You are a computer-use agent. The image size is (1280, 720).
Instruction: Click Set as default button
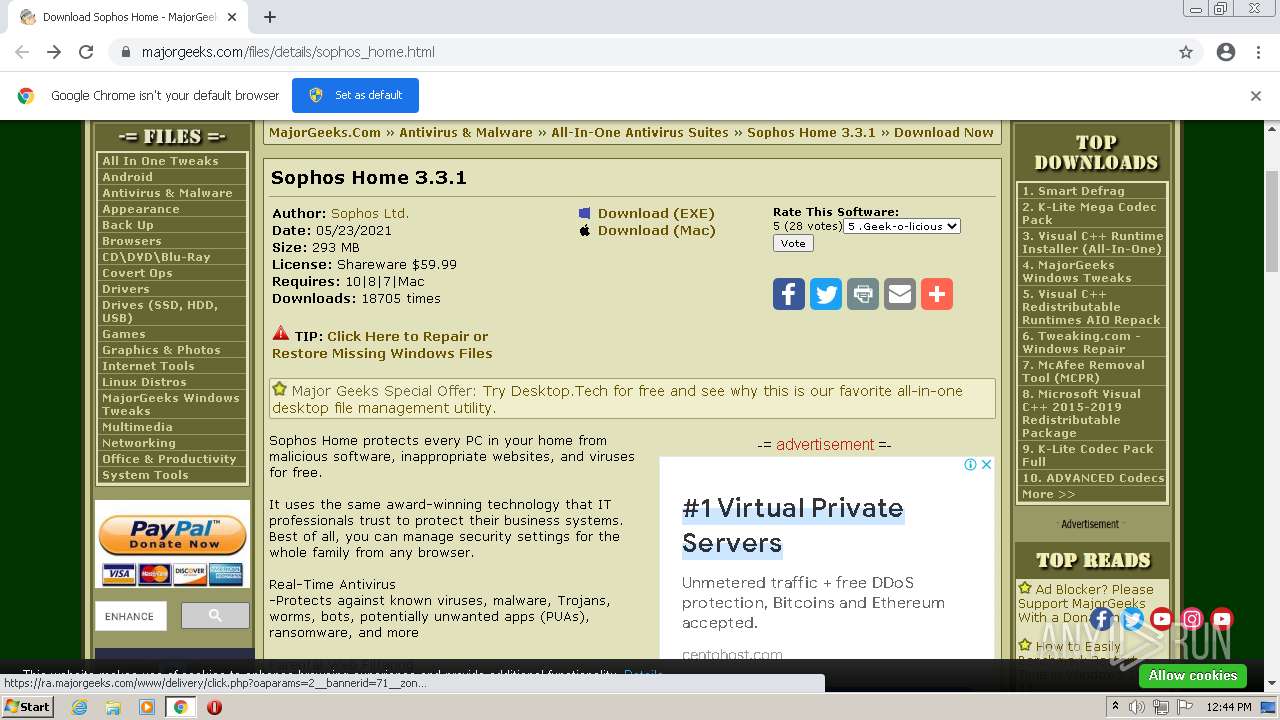click(355, 95)
